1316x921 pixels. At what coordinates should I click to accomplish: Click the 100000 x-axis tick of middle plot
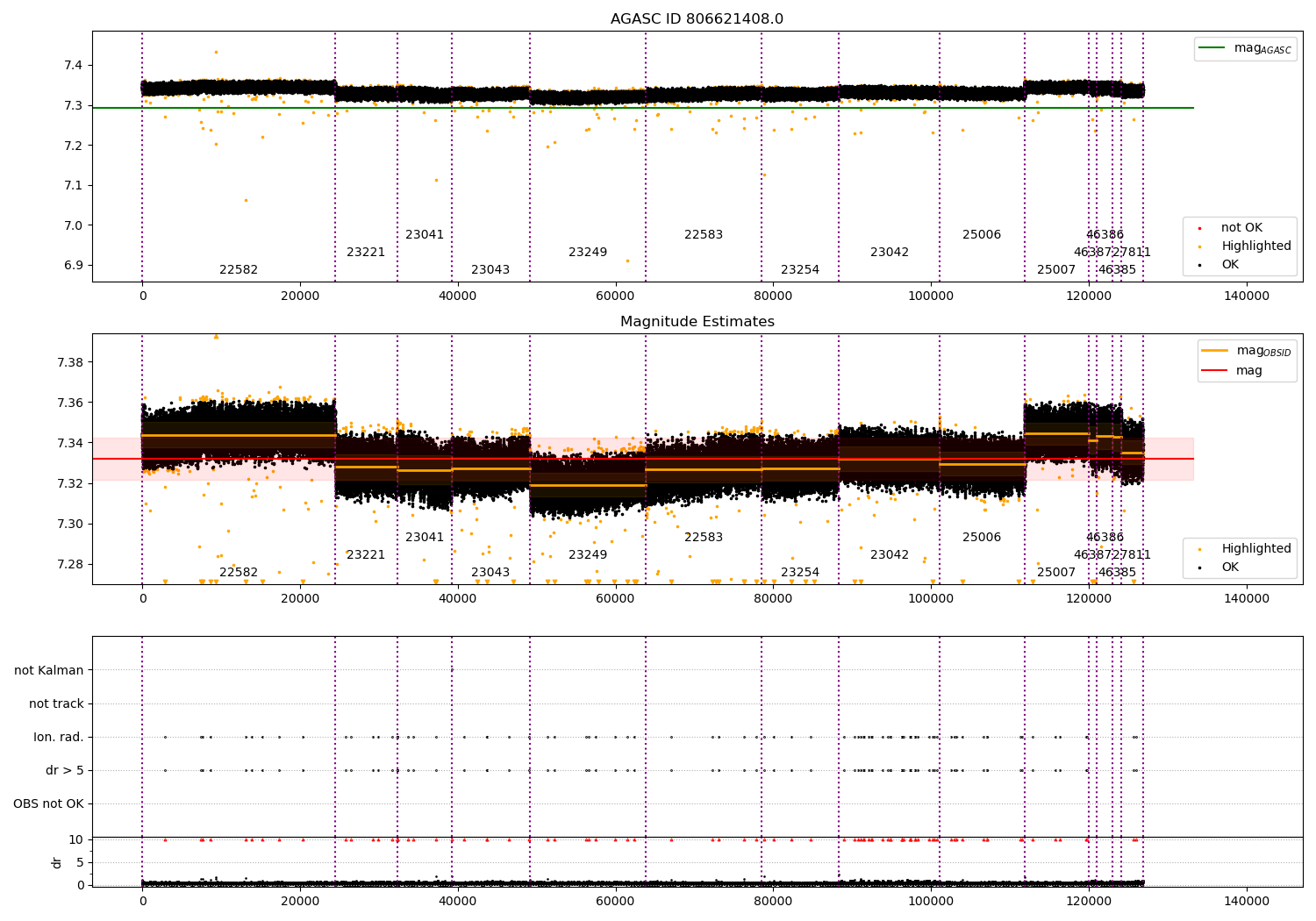[x=931, y=598]
